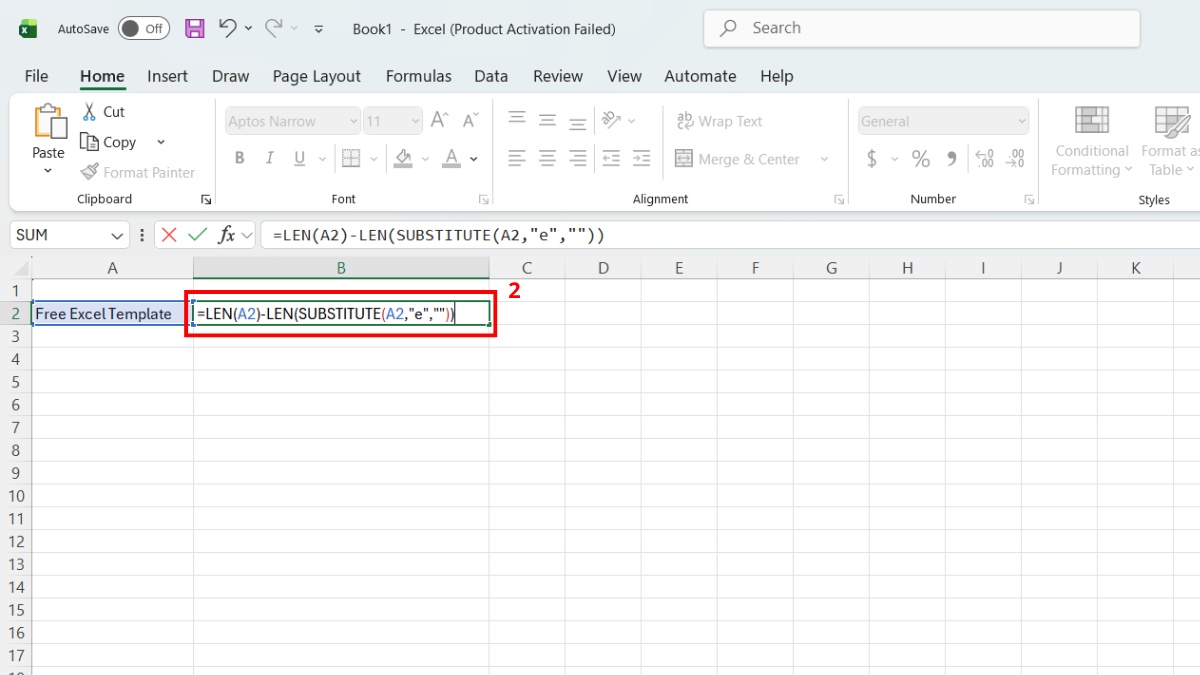Open the Copy icon
This screenshot has width=1200, height=675.
(88, 141)
